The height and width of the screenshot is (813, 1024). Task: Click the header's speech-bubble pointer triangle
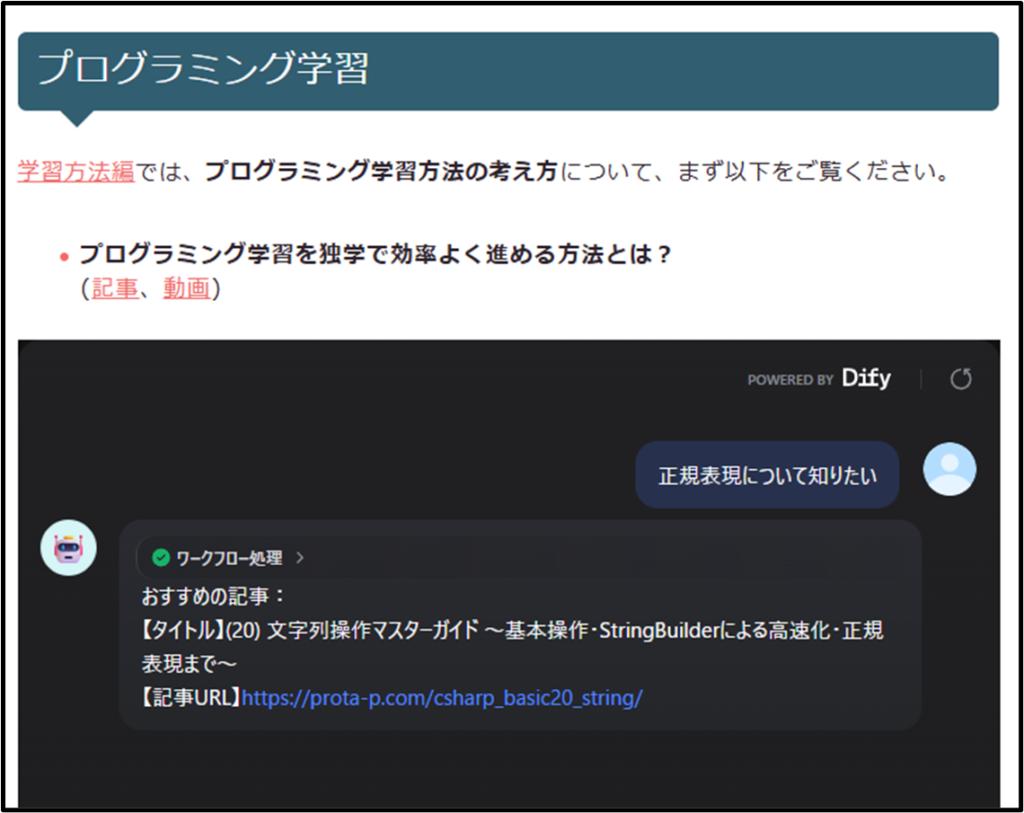(x=77, y=118)
